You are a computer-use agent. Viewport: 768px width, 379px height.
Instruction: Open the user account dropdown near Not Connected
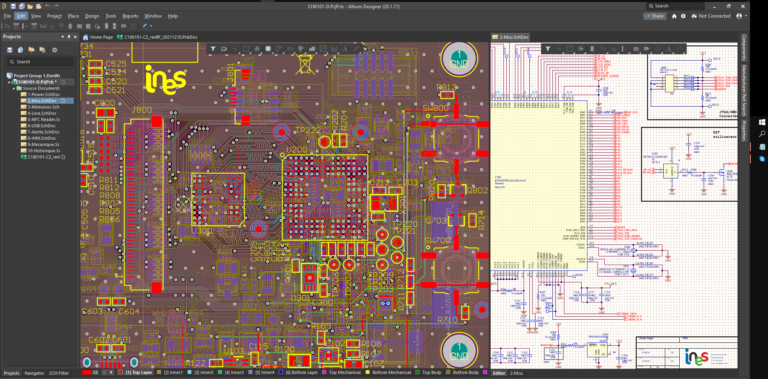pyautogui.click(x=740, y=16)
